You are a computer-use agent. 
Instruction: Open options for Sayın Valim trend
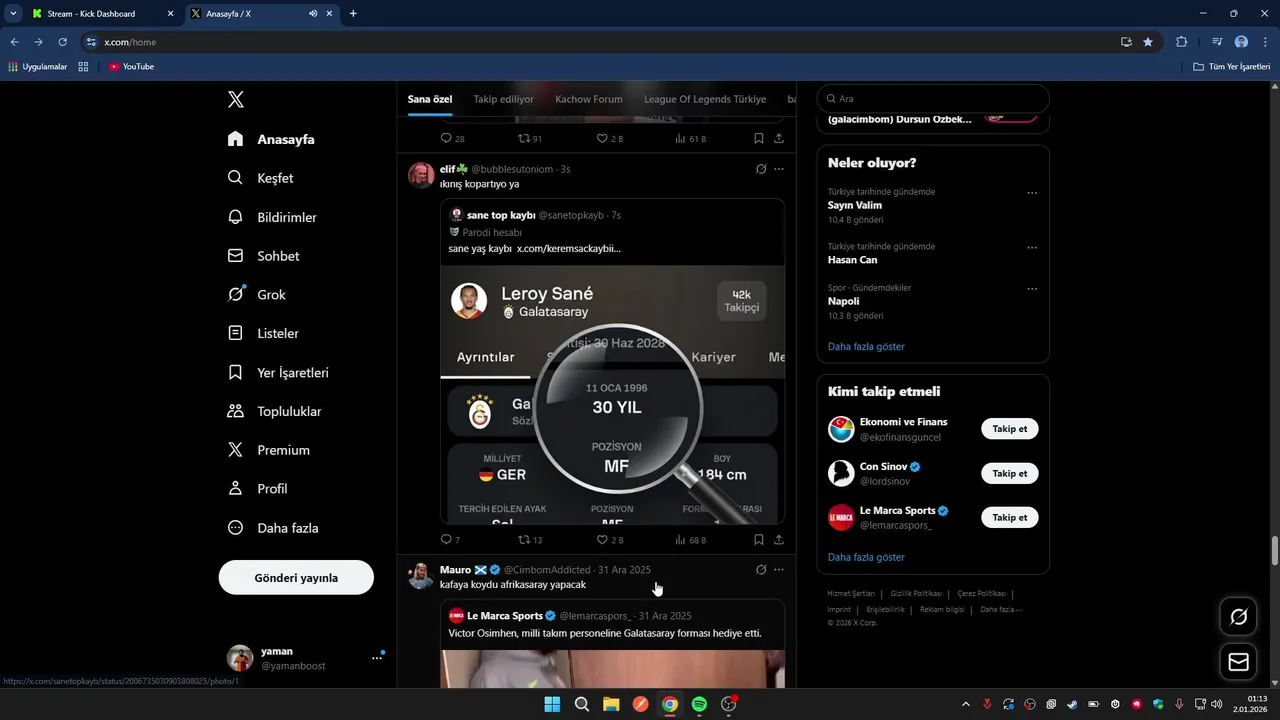1032,193
